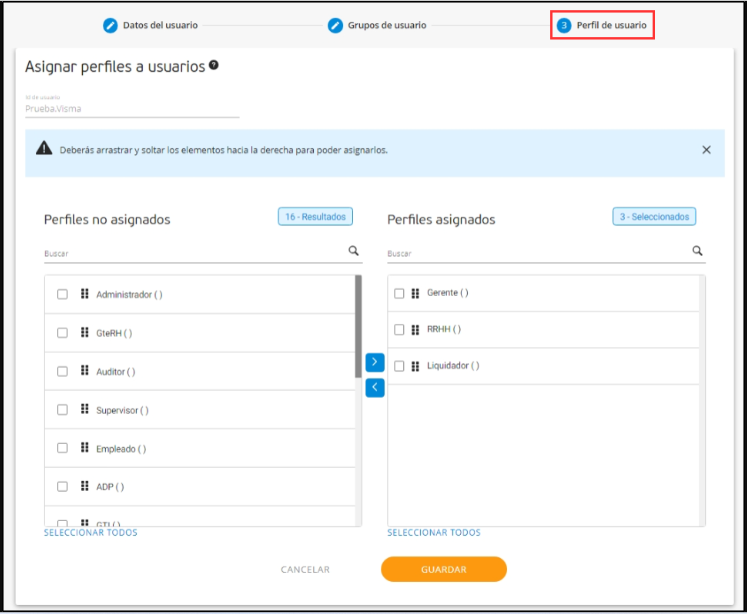Click the drag handle of Liquidador
The height and width of the screenshot is (614, 747).
(415, 366)
